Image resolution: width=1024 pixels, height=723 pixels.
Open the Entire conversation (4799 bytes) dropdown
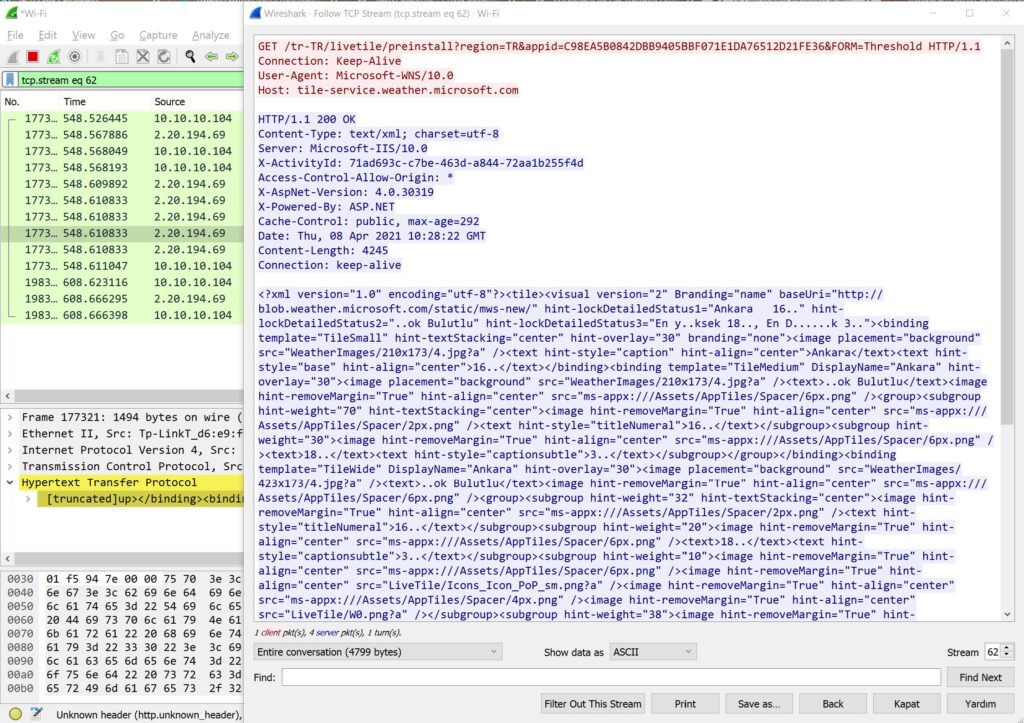click(377, 652)
